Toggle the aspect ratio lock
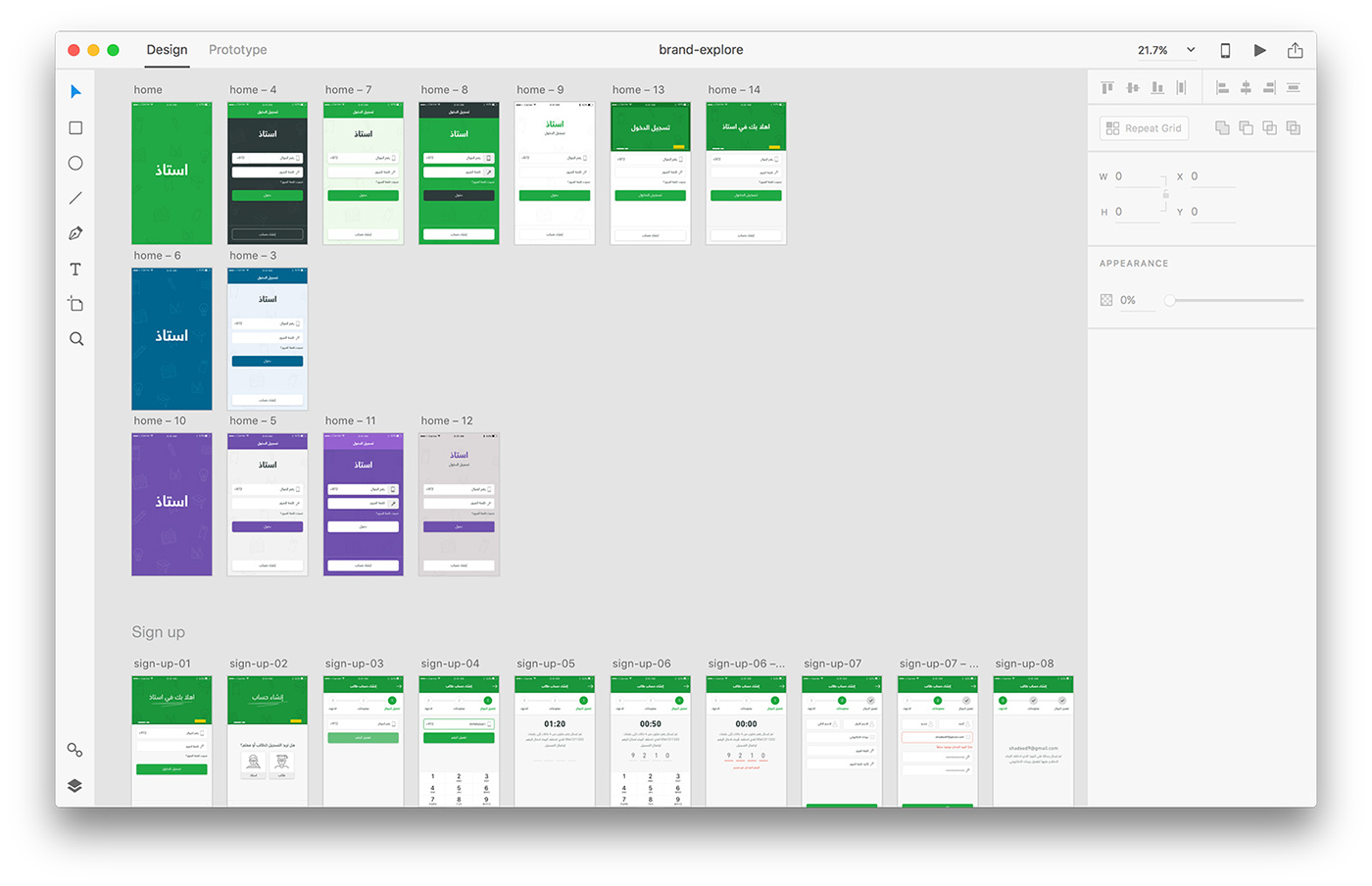 [1165, 194]
